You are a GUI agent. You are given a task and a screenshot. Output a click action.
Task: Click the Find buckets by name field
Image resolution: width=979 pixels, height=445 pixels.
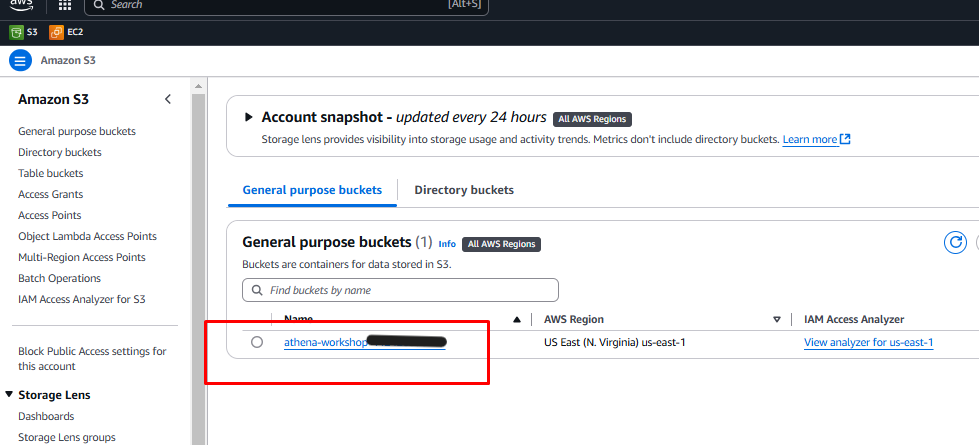400,290
